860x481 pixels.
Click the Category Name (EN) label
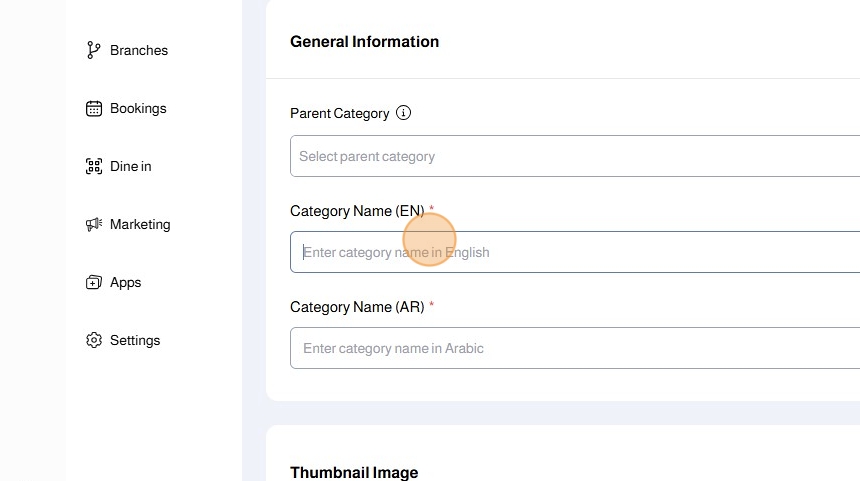click(357, 211)
